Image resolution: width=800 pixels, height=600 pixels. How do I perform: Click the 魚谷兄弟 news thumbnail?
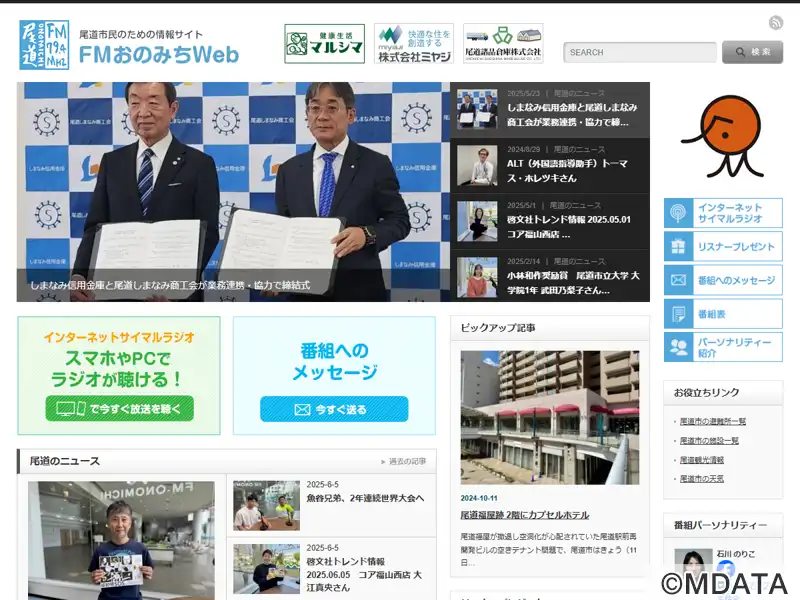(266, 505)
